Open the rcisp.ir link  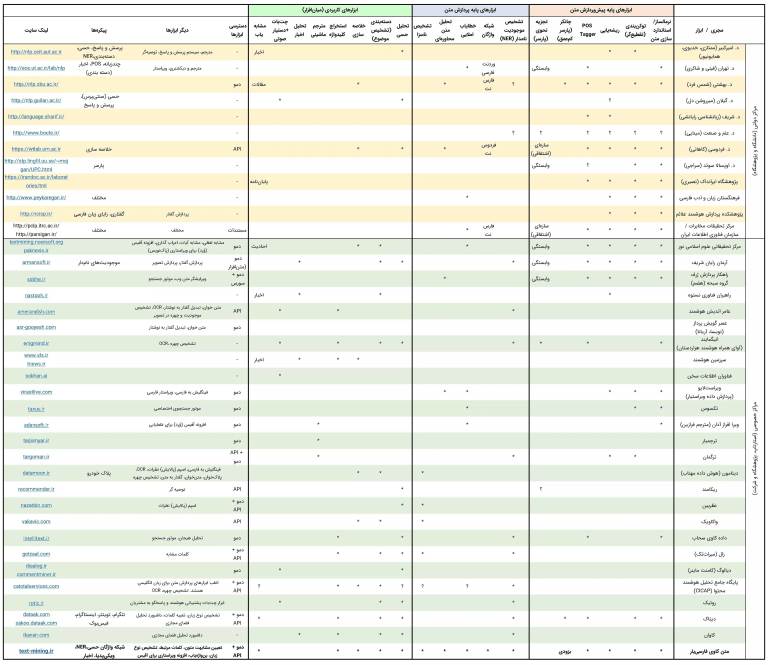pos(36,214)
